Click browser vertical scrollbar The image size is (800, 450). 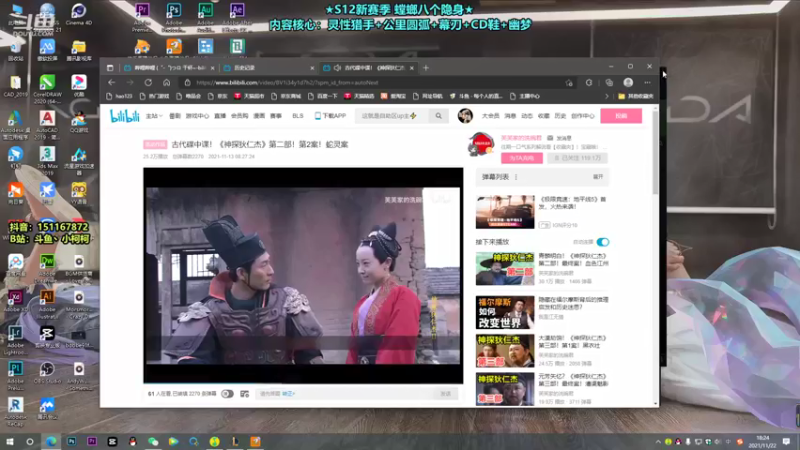[x=656, y=153]
